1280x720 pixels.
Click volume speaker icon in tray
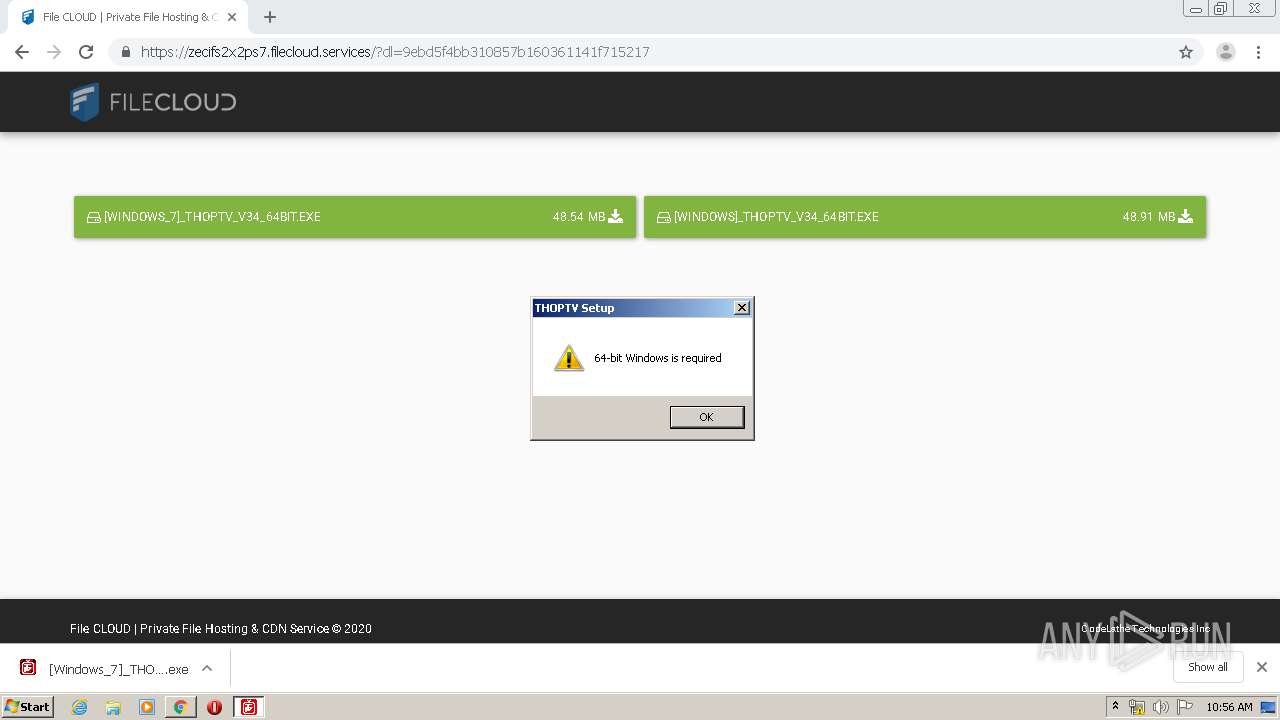point(1160,707)
